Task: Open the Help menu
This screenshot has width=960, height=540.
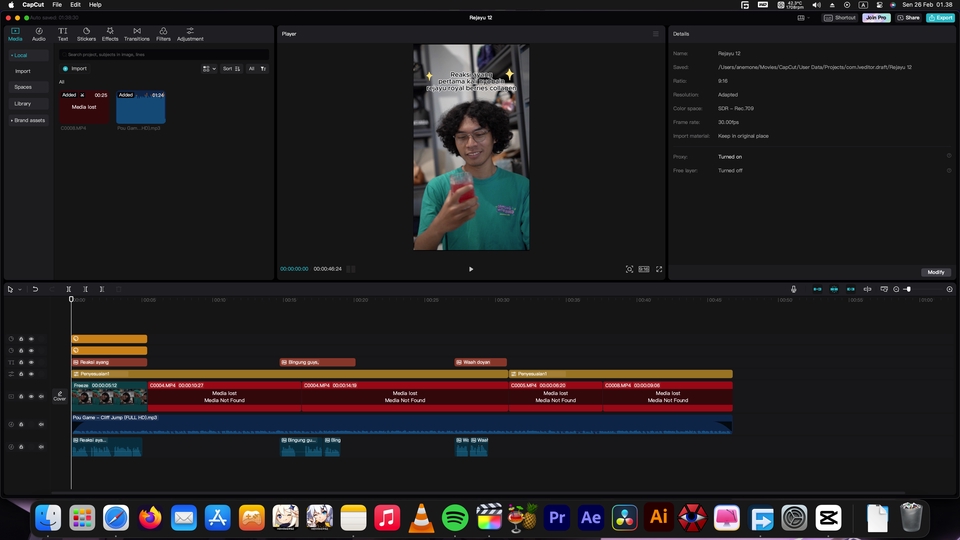Action: (x=95, y=4)
